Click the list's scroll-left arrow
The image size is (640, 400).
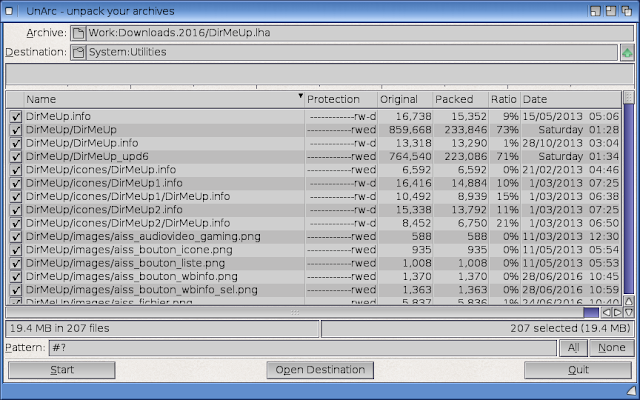pyautogui.click(x=607, y=313)
